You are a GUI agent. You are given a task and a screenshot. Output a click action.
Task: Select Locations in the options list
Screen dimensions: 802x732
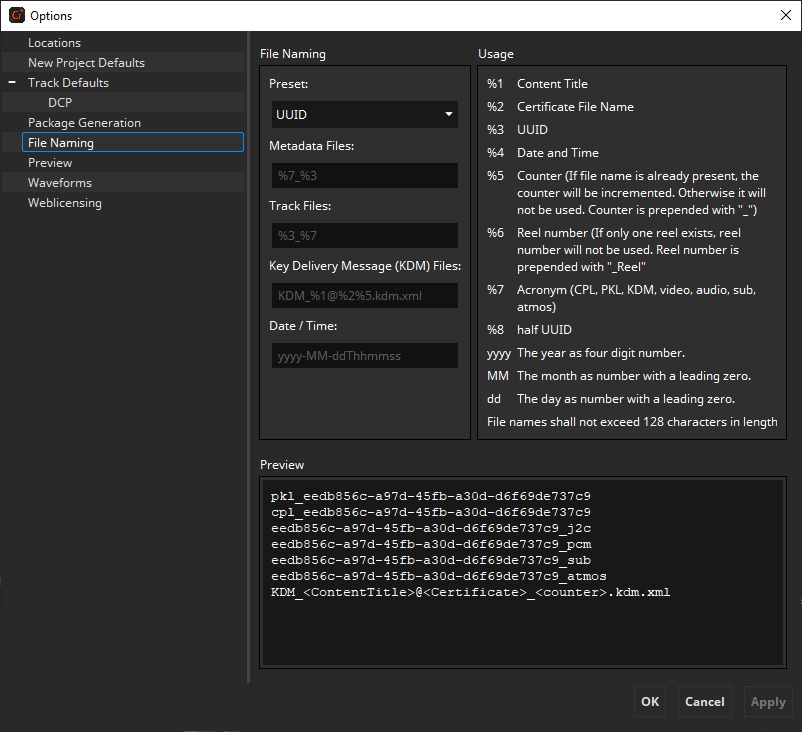point(54,43)
